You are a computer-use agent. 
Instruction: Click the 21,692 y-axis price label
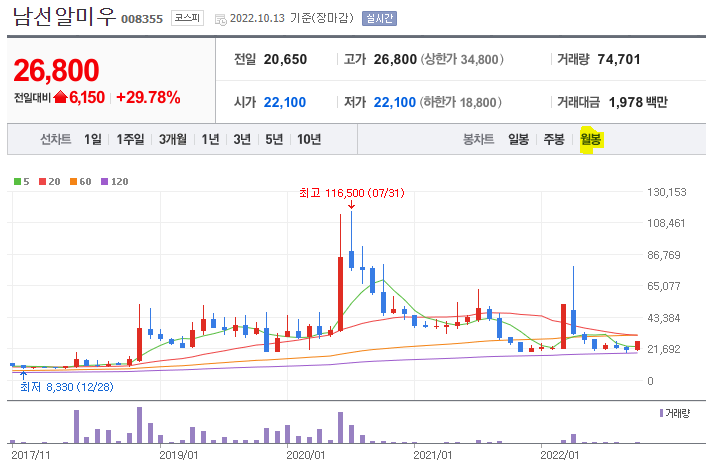(664, 349)
